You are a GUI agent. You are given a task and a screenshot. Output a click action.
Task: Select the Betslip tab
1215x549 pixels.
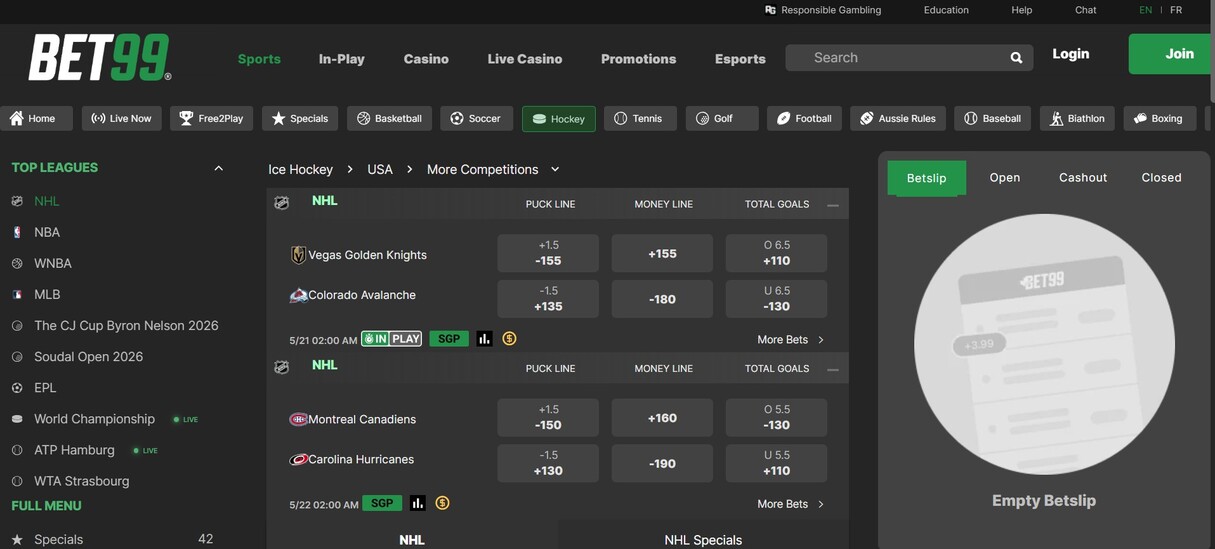click(927, 178)
